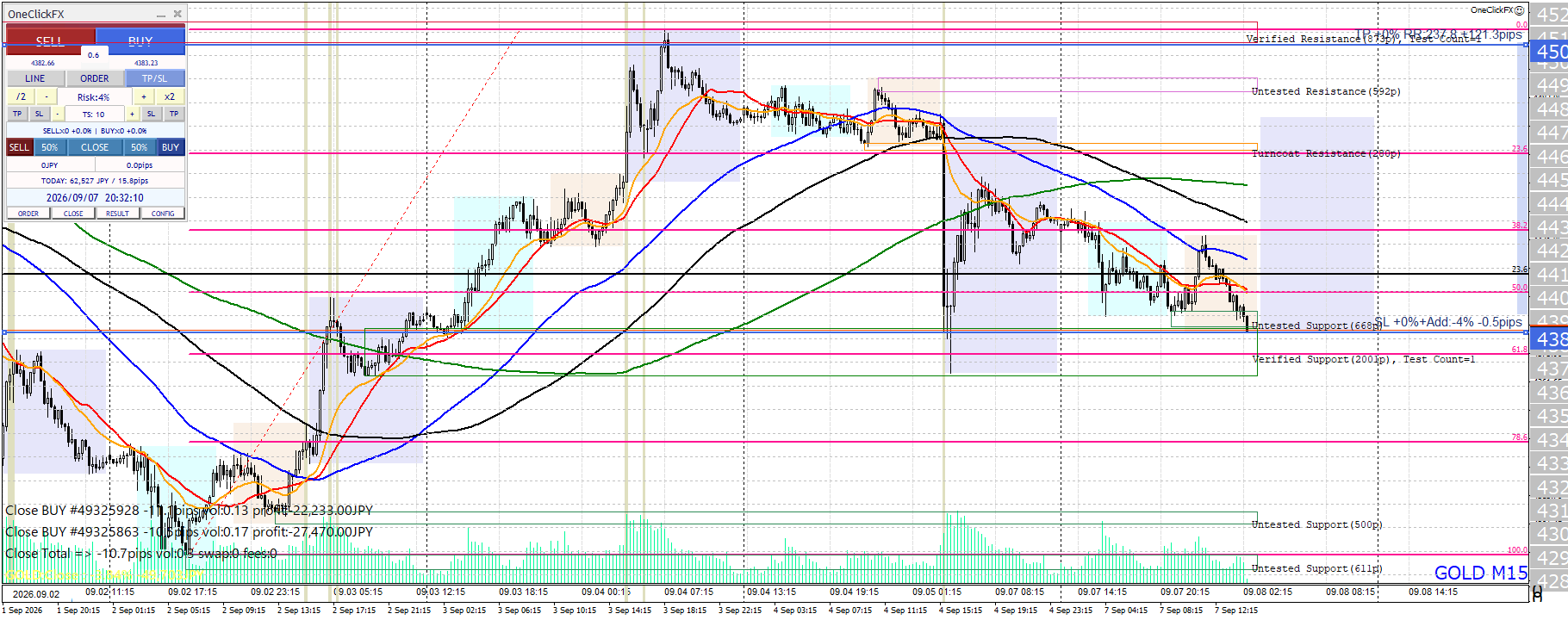Click the TP line label showing +121.3pips
Image resolution: width=1568 pixels, height=620 pixels.
[1439, 34]
